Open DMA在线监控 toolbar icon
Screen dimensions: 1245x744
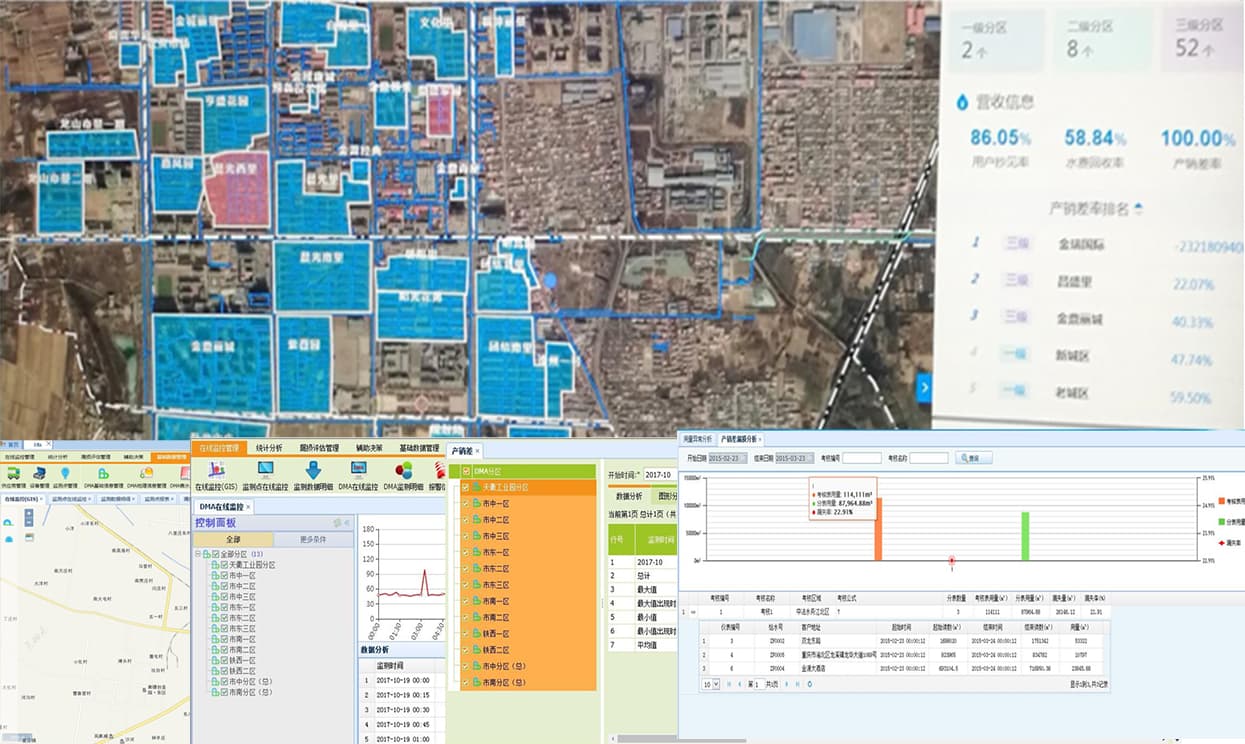(358, 469)
